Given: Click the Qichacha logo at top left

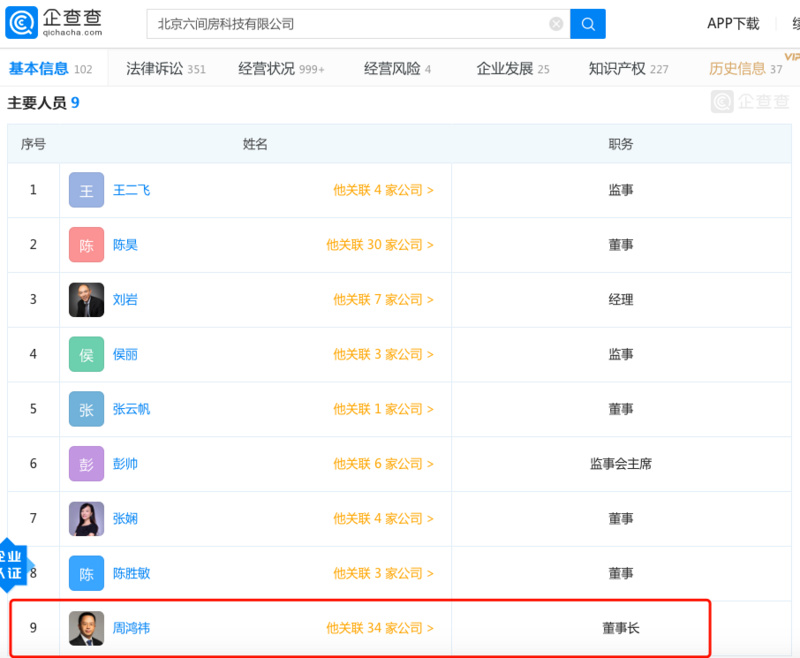Looking at the screenshot, I should (60, 22).
